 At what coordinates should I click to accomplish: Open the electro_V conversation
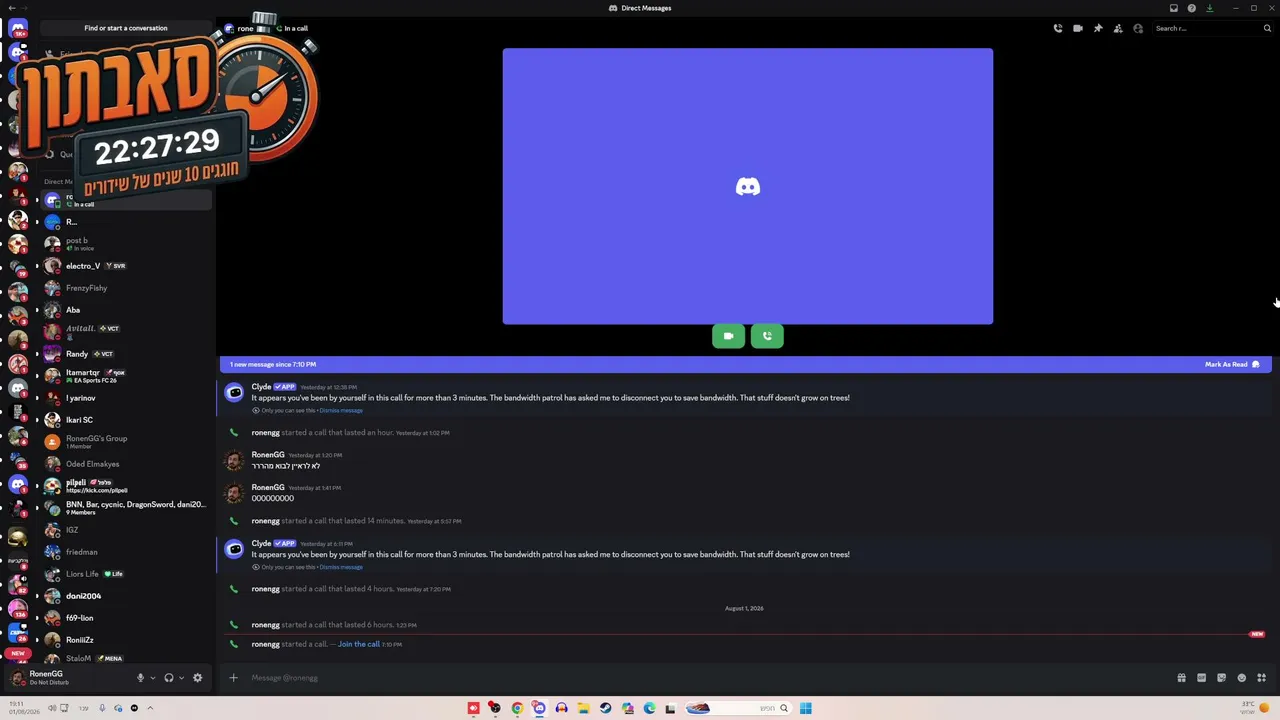click(125, 266)
